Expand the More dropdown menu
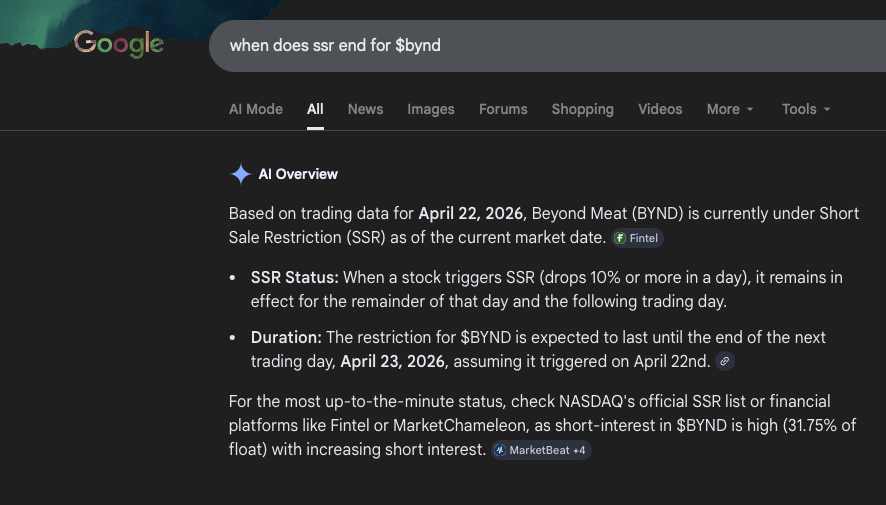Image resolution: width=886 pixels, height=505 pixels. point(729,109)
